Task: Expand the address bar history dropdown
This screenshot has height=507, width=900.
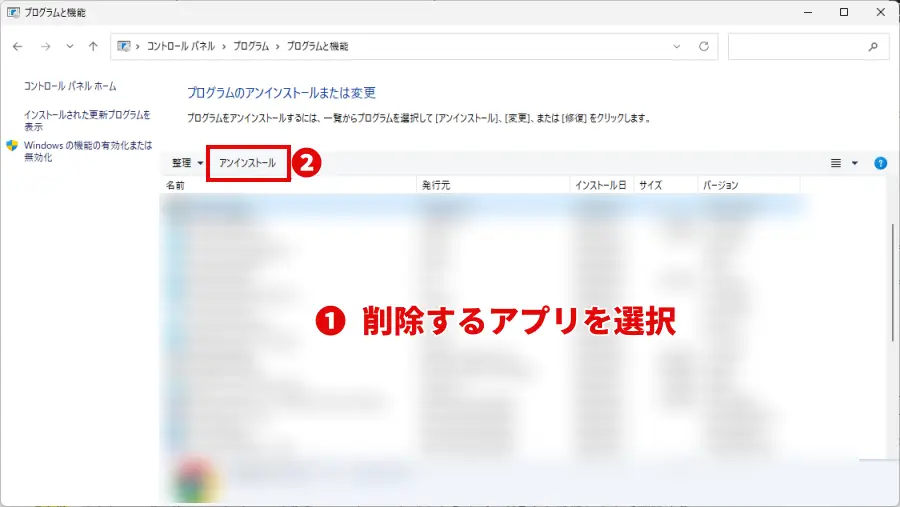Action: point(677,47)
